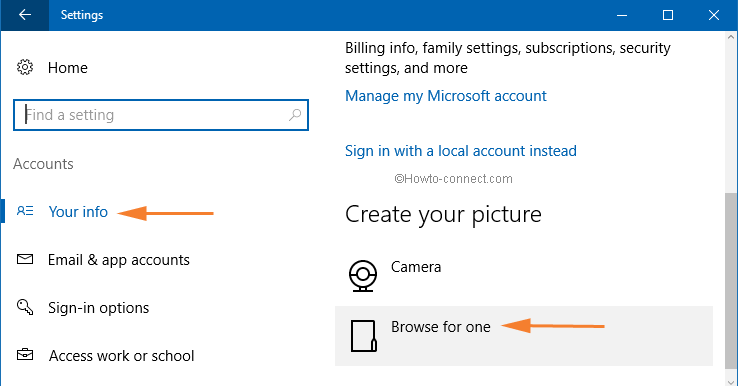This screenshot has width=738, height=386.
Task: Open Email & app accounts page
Action: tap(119, 260)
